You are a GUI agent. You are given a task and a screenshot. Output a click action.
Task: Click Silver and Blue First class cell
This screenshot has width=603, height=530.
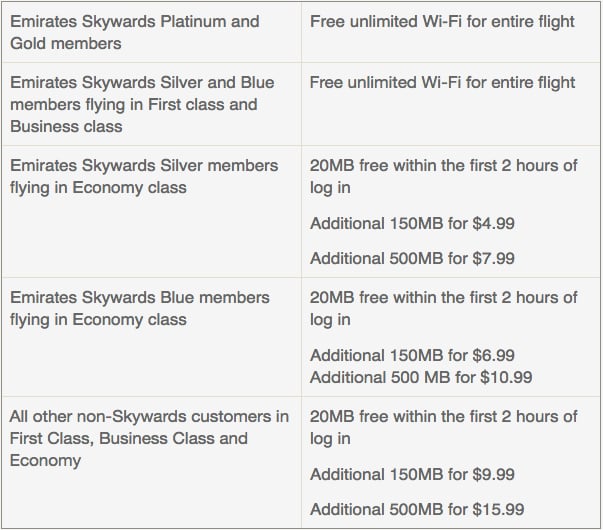pos(152,104)
